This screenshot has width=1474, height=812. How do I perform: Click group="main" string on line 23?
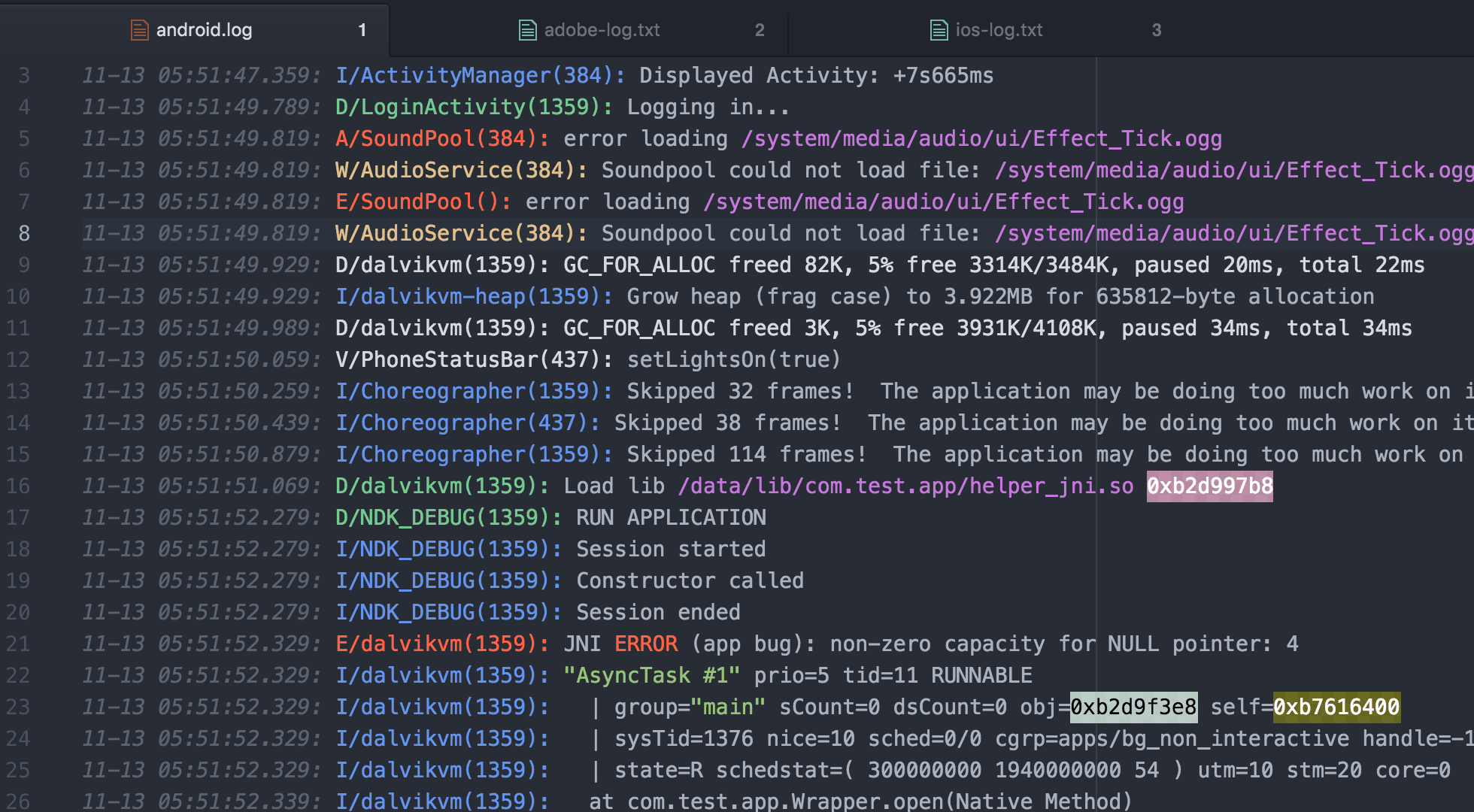coord(690,707)
